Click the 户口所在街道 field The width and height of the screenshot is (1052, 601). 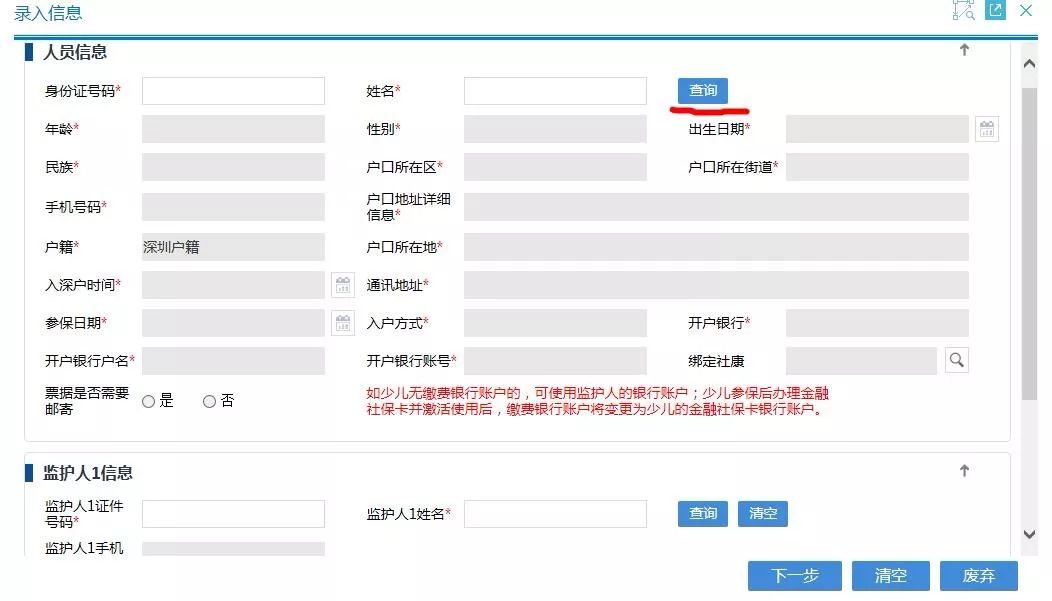tap(878, 167)
